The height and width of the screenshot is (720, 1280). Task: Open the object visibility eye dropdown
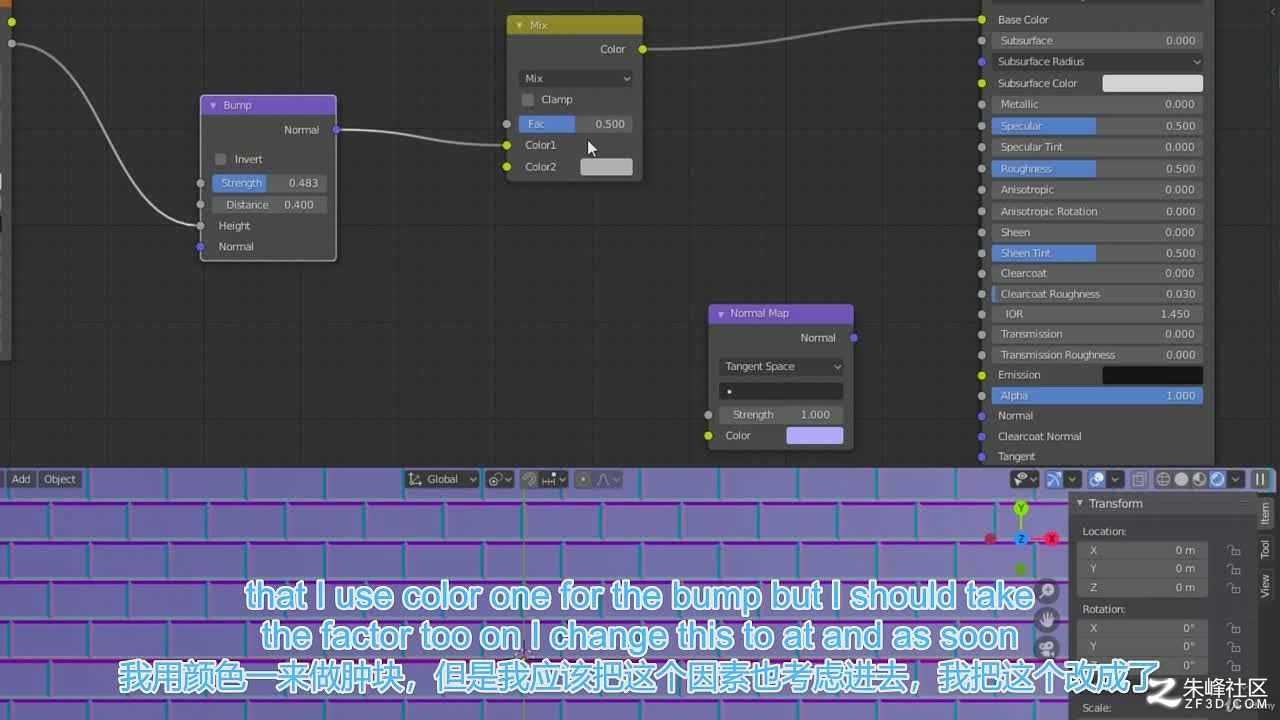(1024, 479)
